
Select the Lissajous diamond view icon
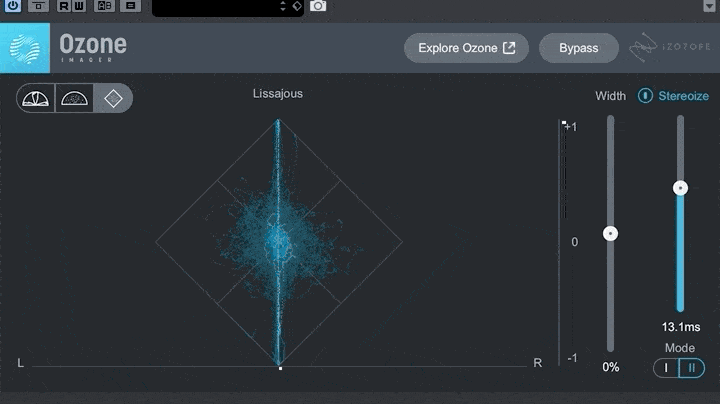[113, 98]
